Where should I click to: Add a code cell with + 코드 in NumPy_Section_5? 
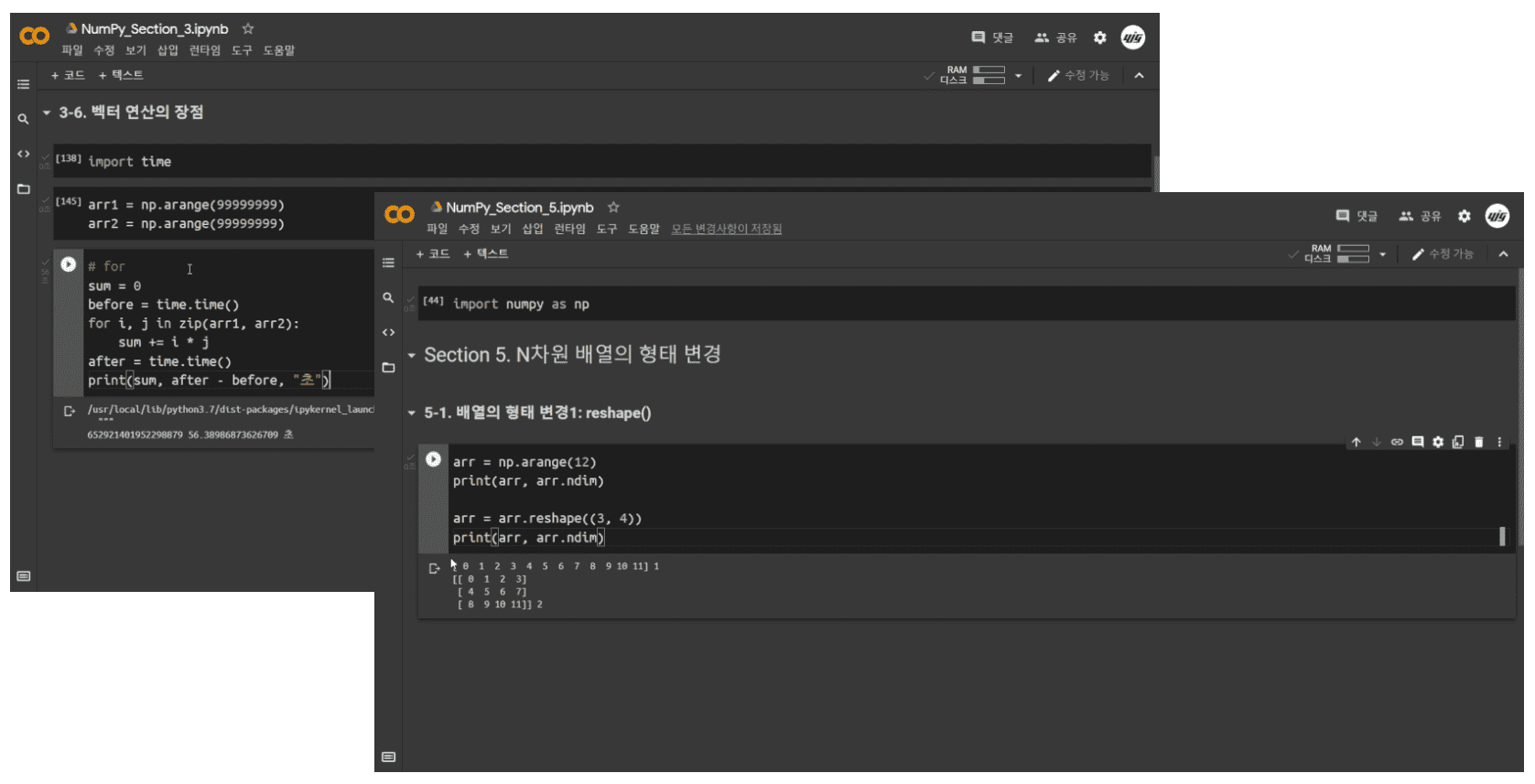tap(433, 253)
